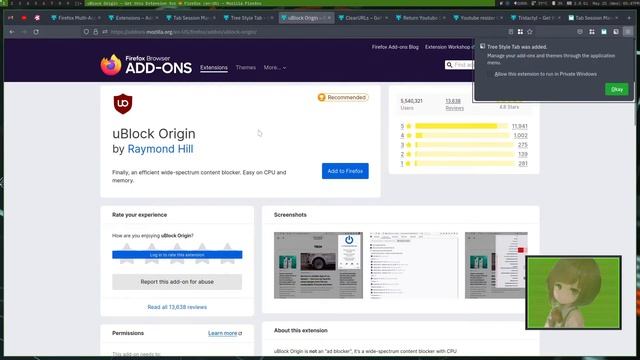Viewport: 640px width, 360px height.
Task: Click the Recommended badge
Action: [x=343, y=98]
